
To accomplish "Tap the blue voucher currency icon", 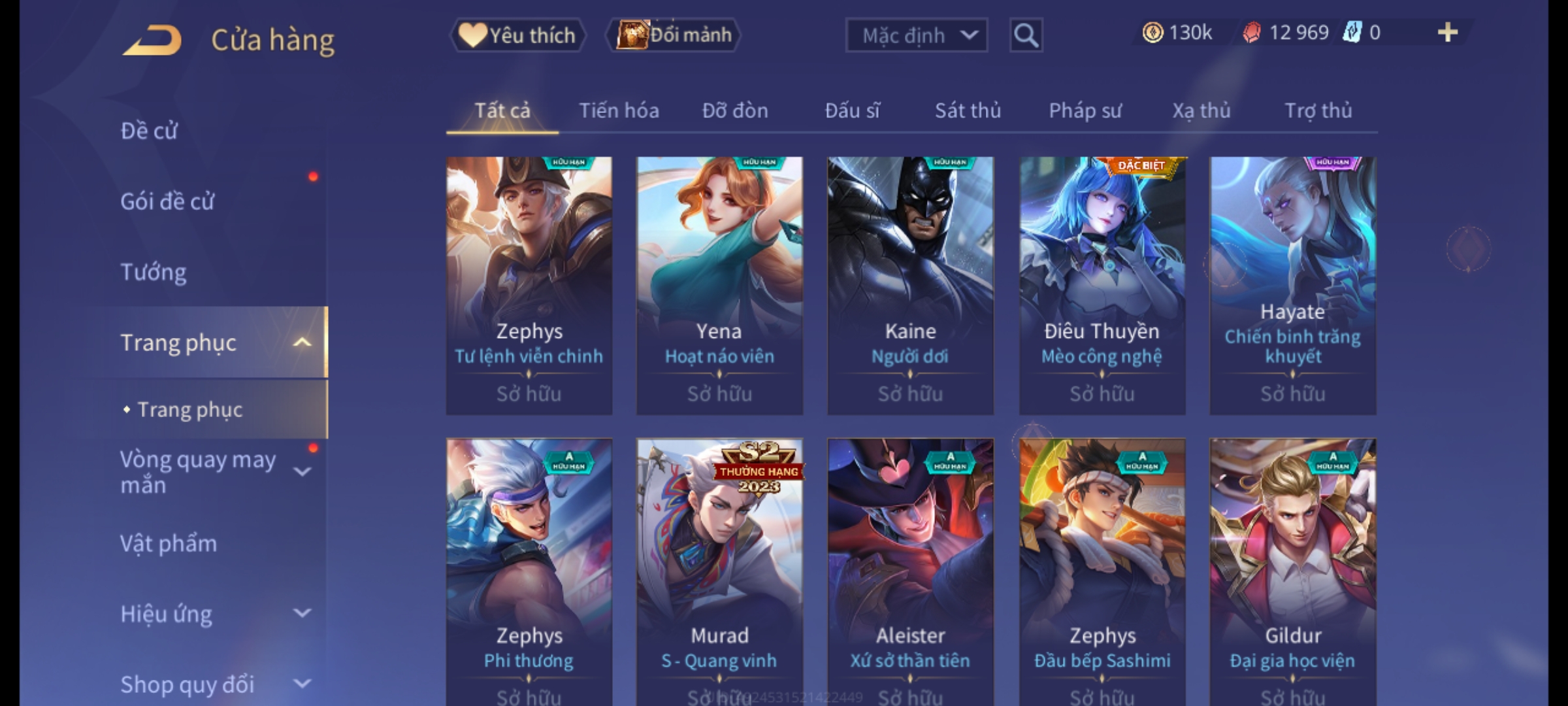I will click(1351, 32).
